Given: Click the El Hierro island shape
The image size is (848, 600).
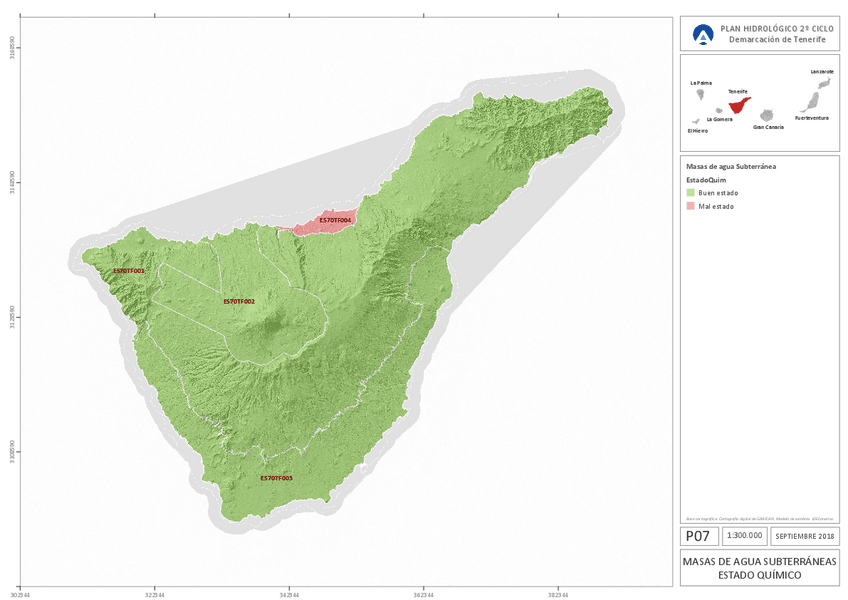Looking at the screenshot, I should (694, 122).
